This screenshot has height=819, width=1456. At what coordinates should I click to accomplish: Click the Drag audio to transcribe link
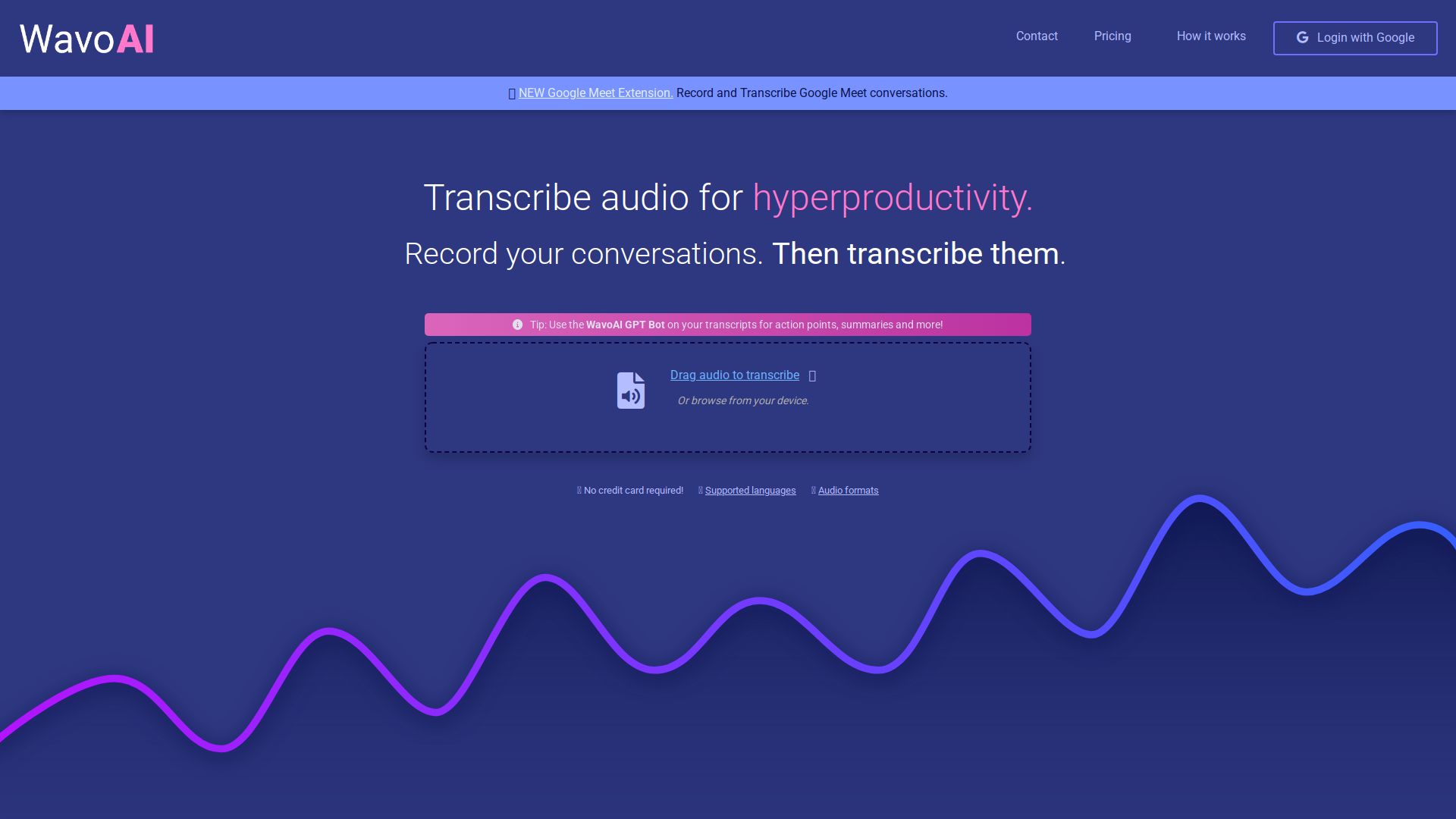coord(735,375)
